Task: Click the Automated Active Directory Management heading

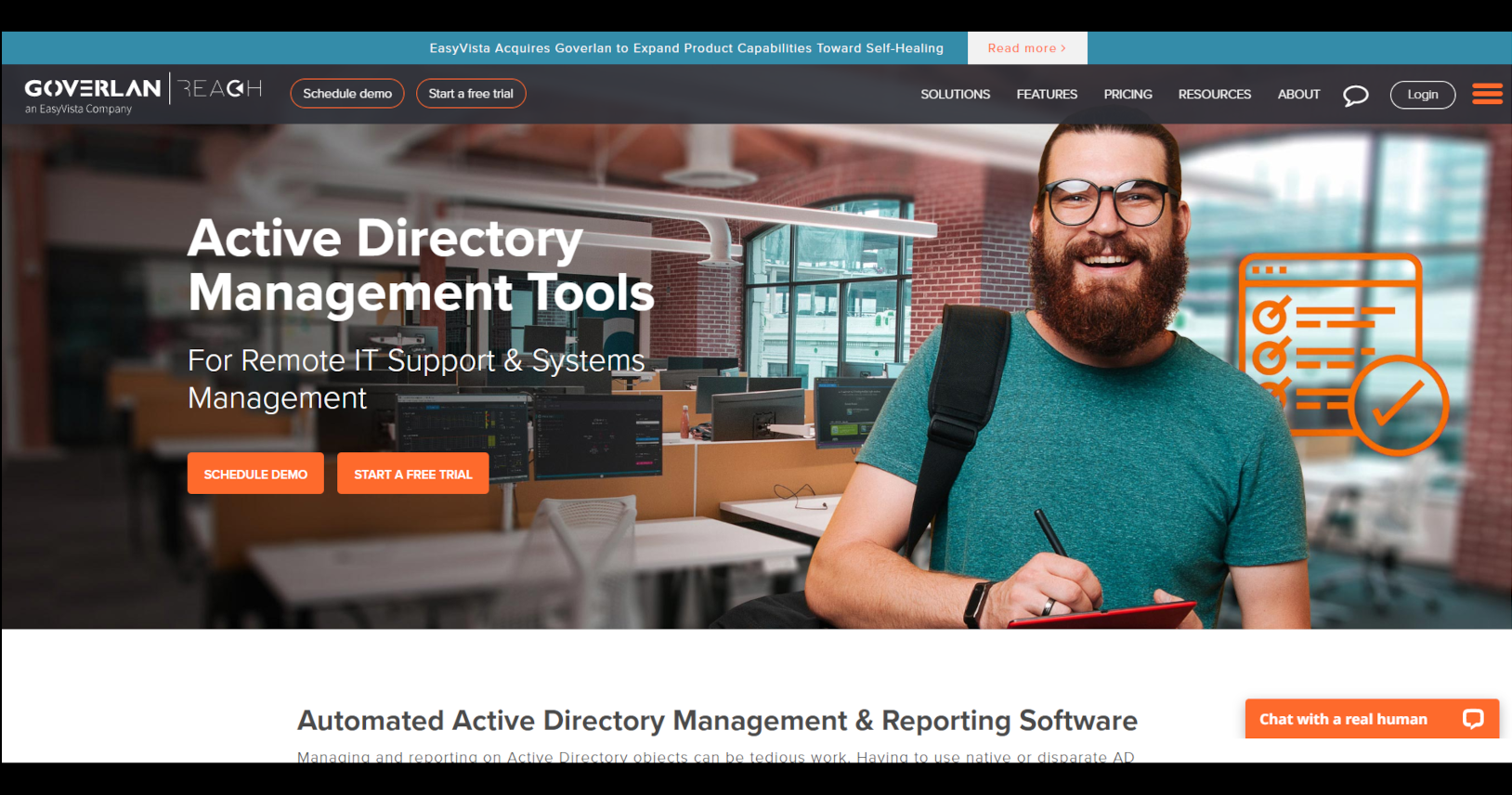Action: click(717, 721)
